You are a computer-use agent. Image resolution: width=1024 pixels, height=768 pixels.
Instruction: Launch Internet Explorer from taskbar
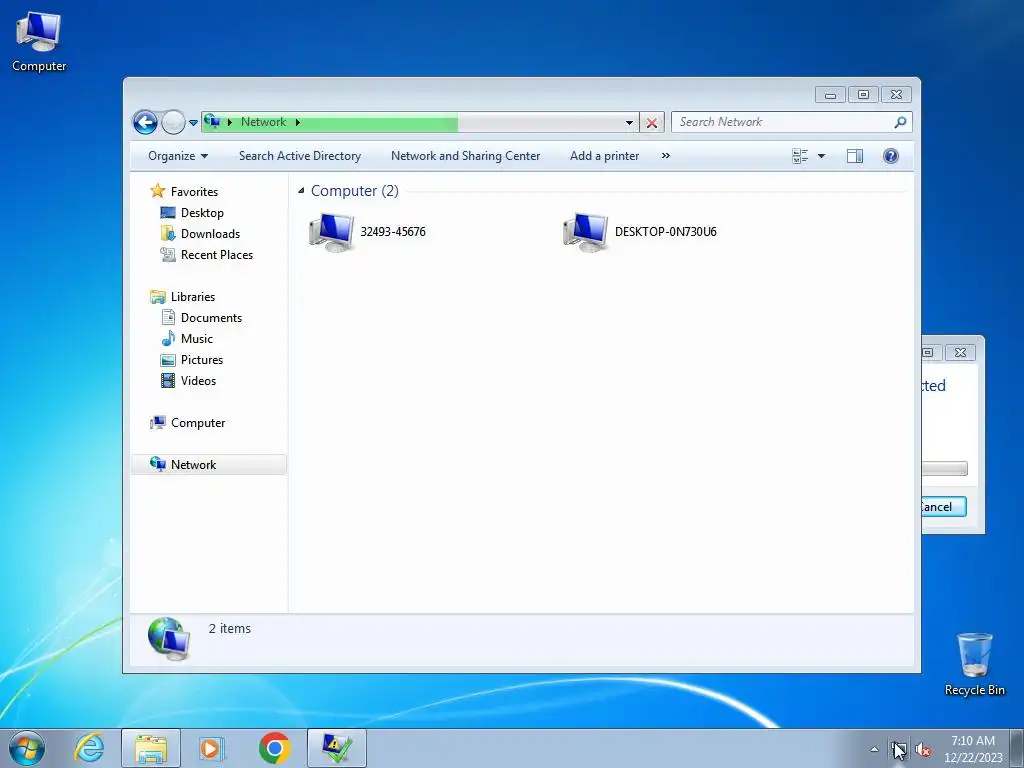(x=89, y=748)
